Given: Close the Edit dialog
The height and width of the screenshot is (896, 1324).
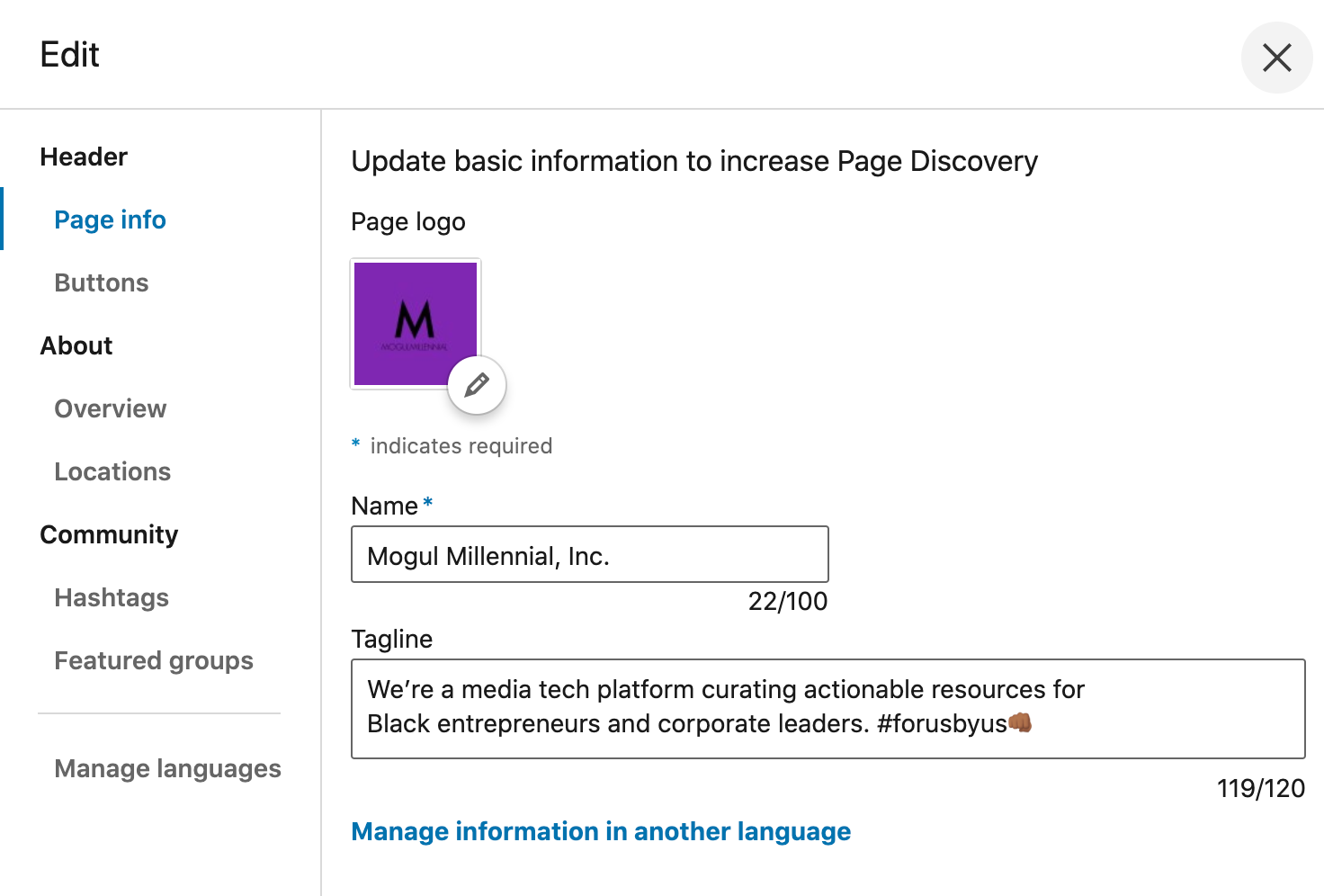Looking at the screenshot, I should click(x=1276, y=58).
